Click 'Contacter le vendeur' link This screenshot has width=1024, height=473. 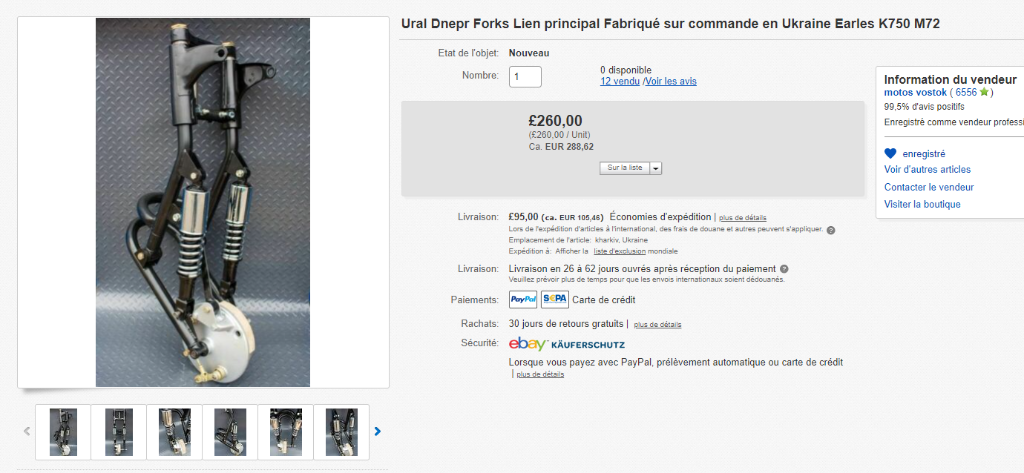(x=929, y=187)
